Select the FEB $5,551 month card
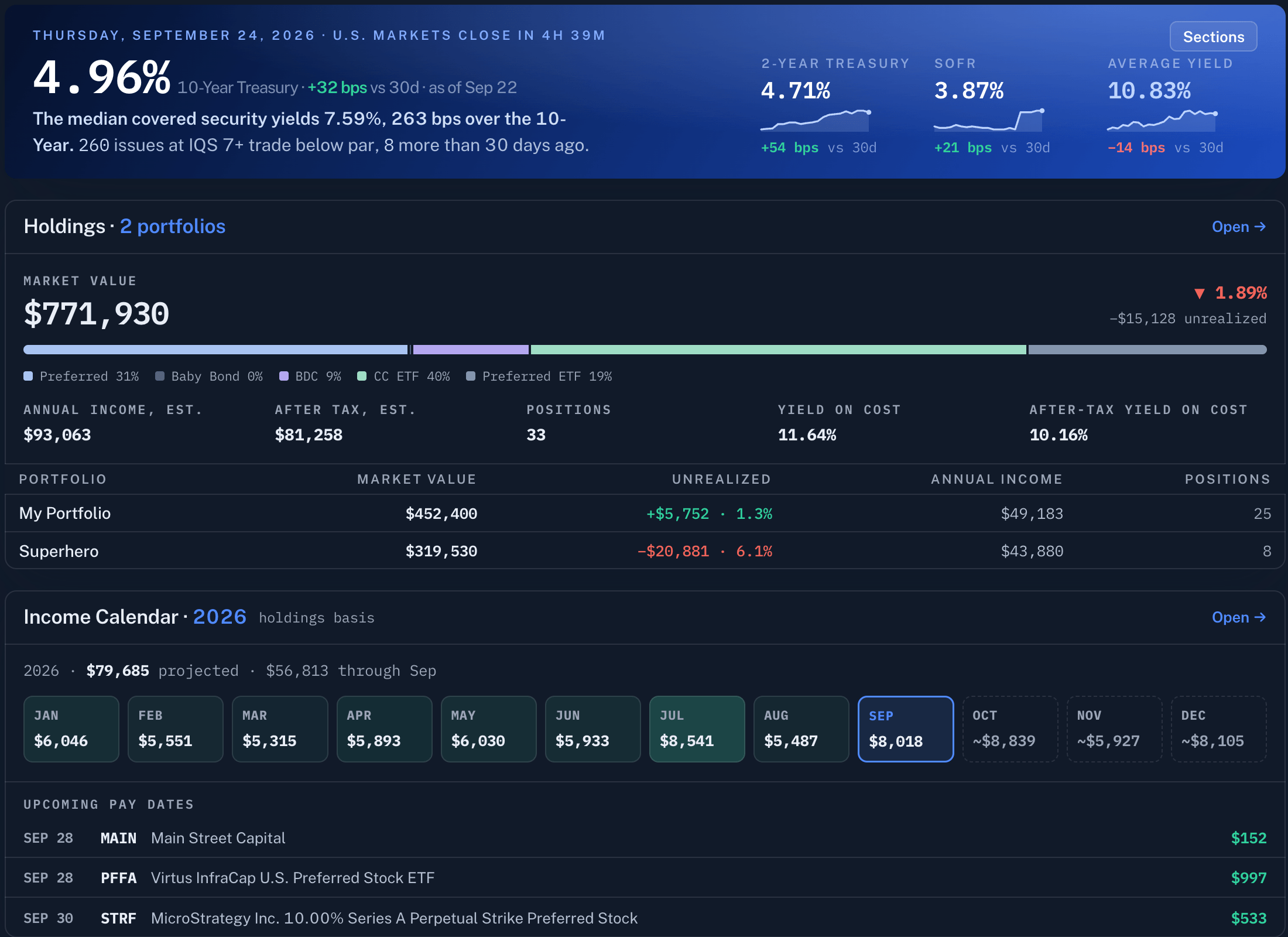Image resolution: width=1288 pixels, height=937 pixels. 176,729
